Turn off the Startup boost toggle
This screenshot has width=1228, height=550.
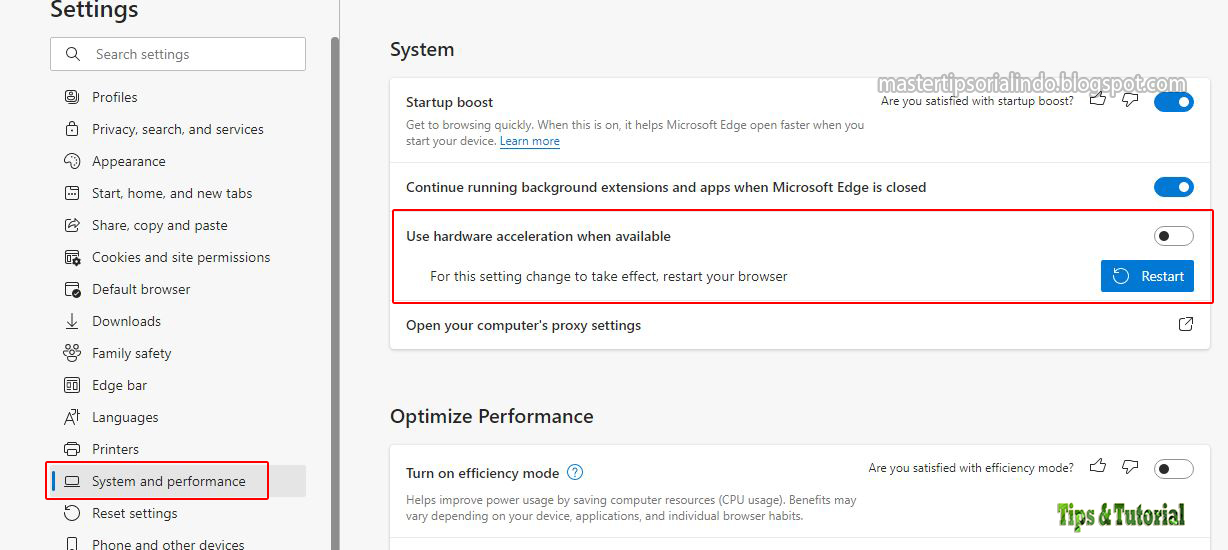(x=1173, y=102)
